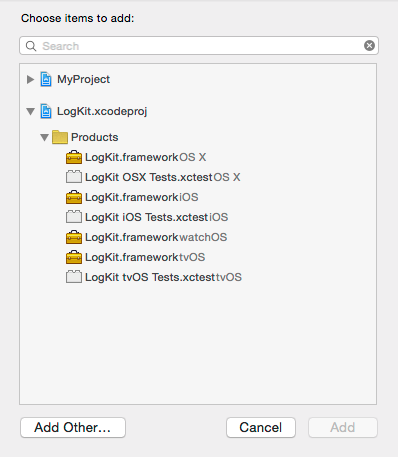
Task: Click the LogKit.xcodeproj project file icon
Action: pyautogui.click(x=46, y=111)
